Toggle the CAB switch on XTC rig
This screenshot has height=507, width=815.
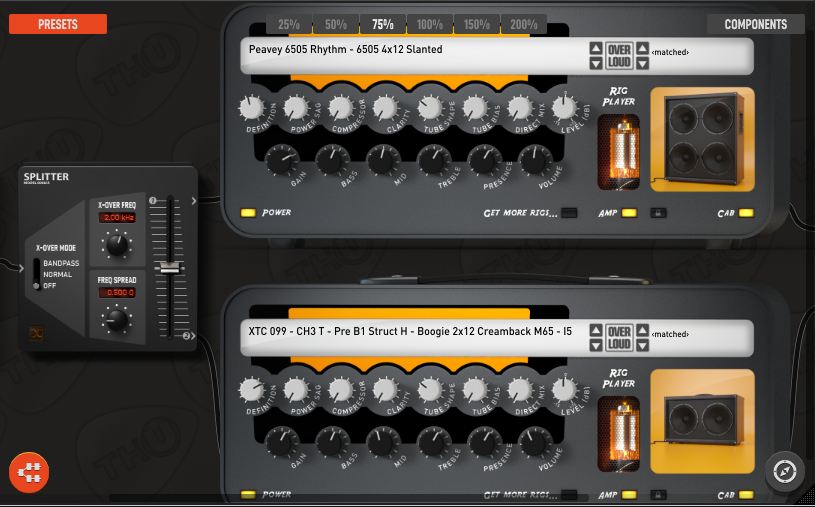pyautogui.click(x=746, y=495)
